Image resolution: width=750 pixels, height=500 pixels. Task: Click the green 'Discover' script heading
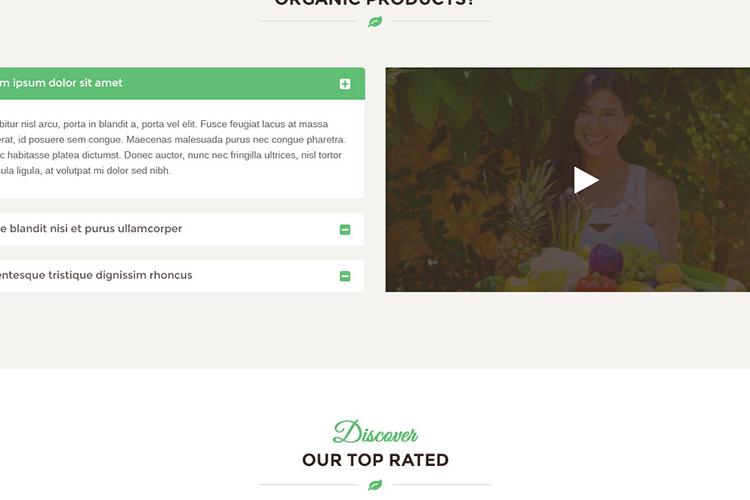pos(375,432)
